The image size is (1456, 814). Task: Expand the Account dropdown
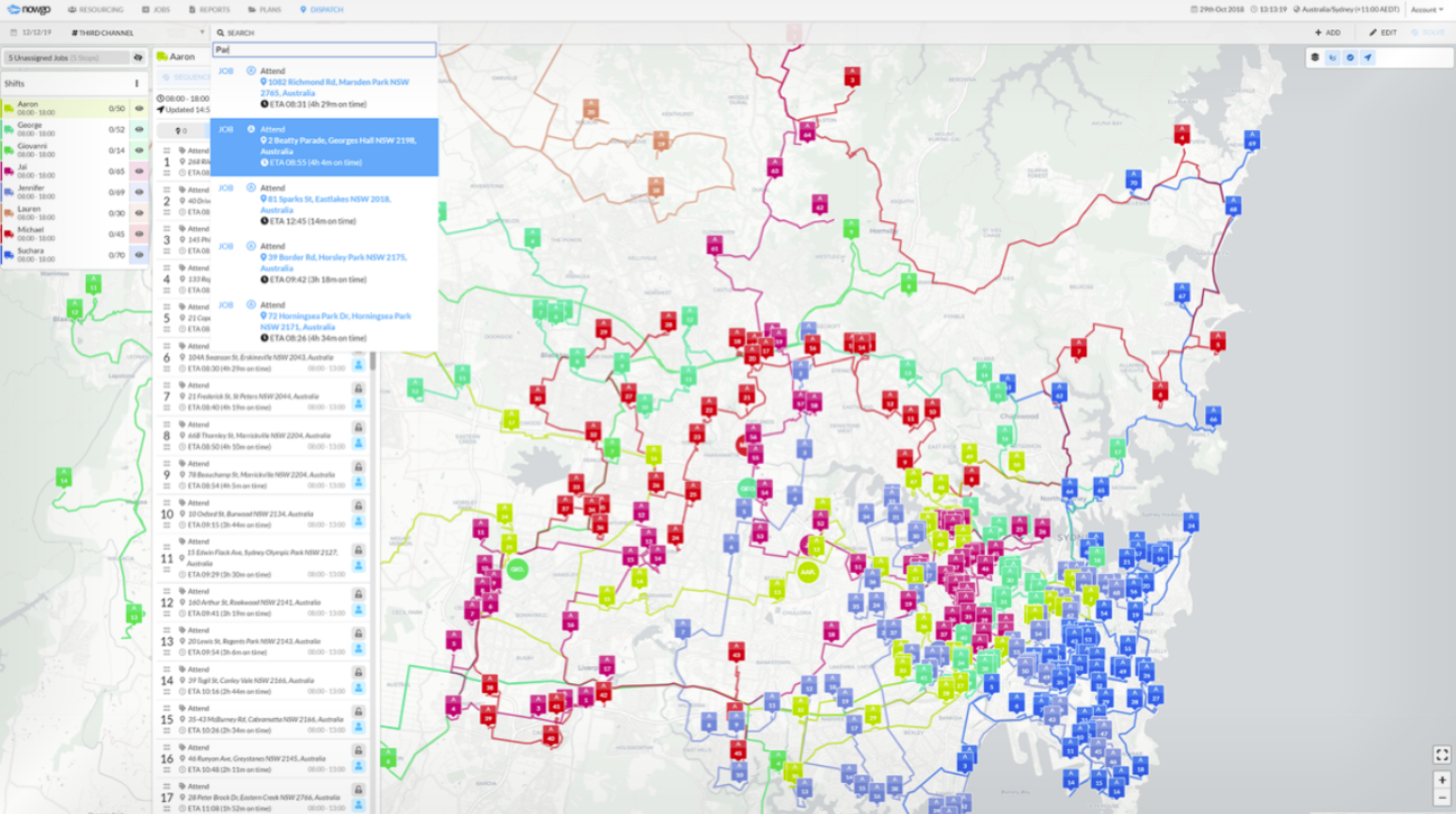[x=1427, y=9]
